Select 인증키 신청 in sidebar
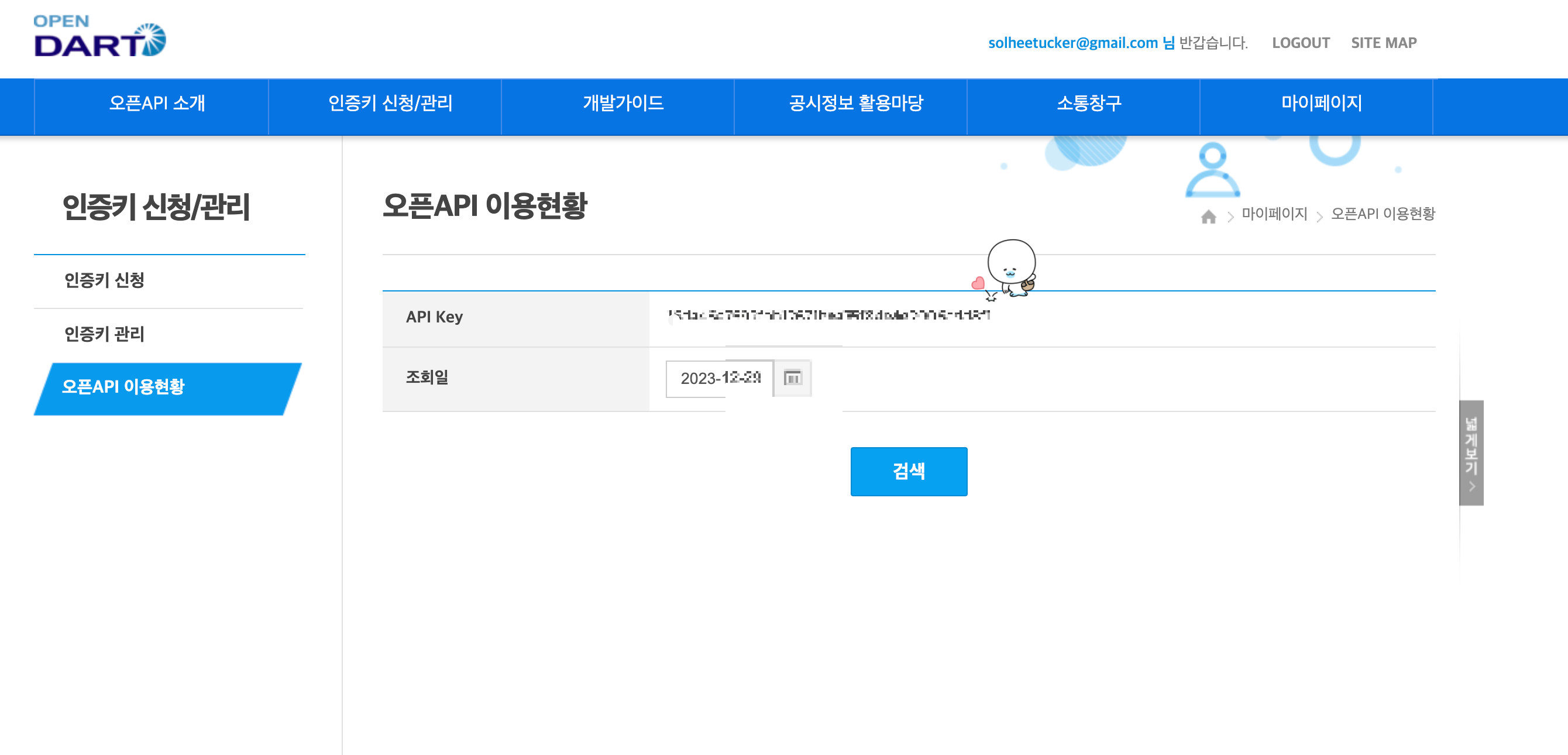Screen dimensions: 1568x755 pyautogui.click(x=104, y=280)
